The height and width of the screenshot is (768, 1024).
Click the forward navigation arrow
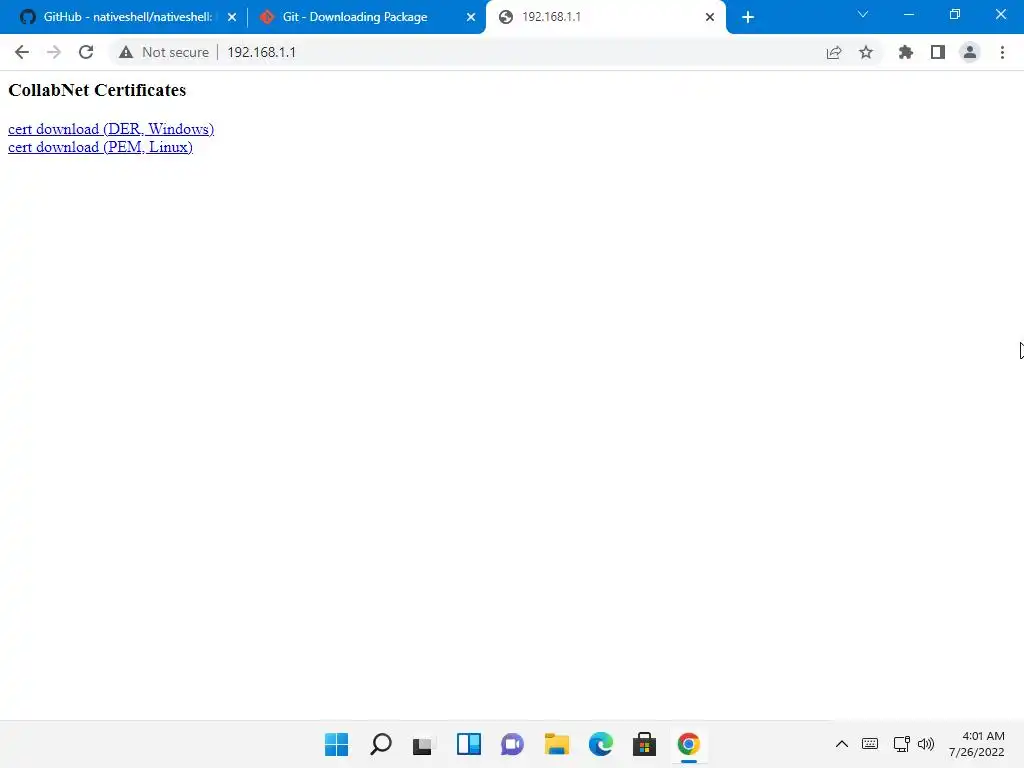point(54,52)
